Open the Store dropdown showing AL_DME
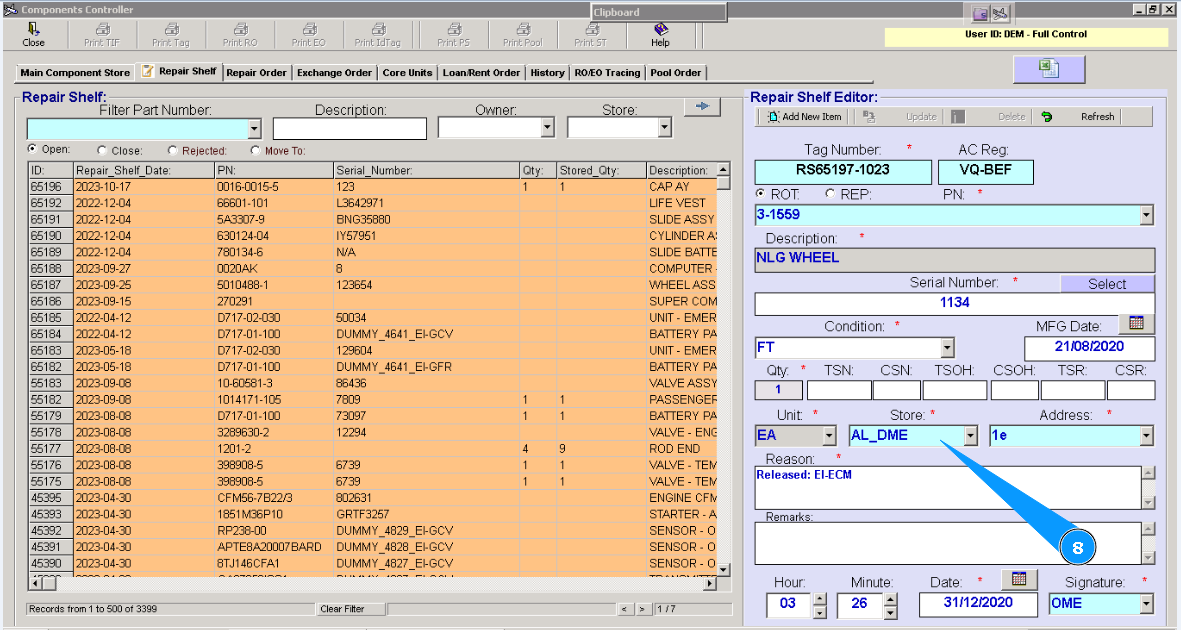 pos(969,436)
